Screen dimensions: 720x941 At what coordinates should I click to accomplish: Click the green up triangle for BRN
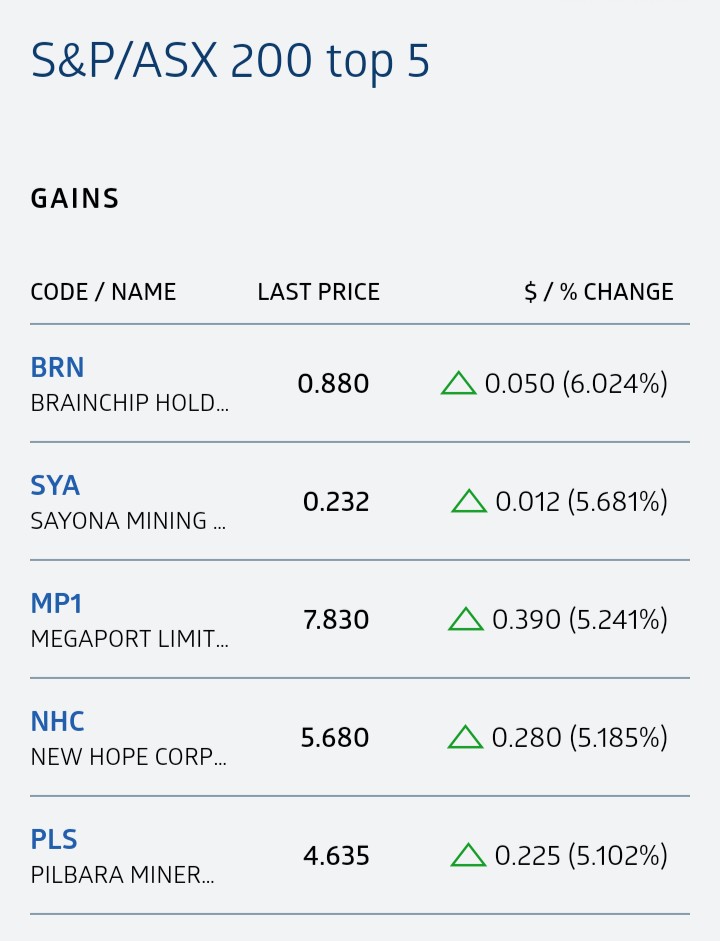(458, 383)
